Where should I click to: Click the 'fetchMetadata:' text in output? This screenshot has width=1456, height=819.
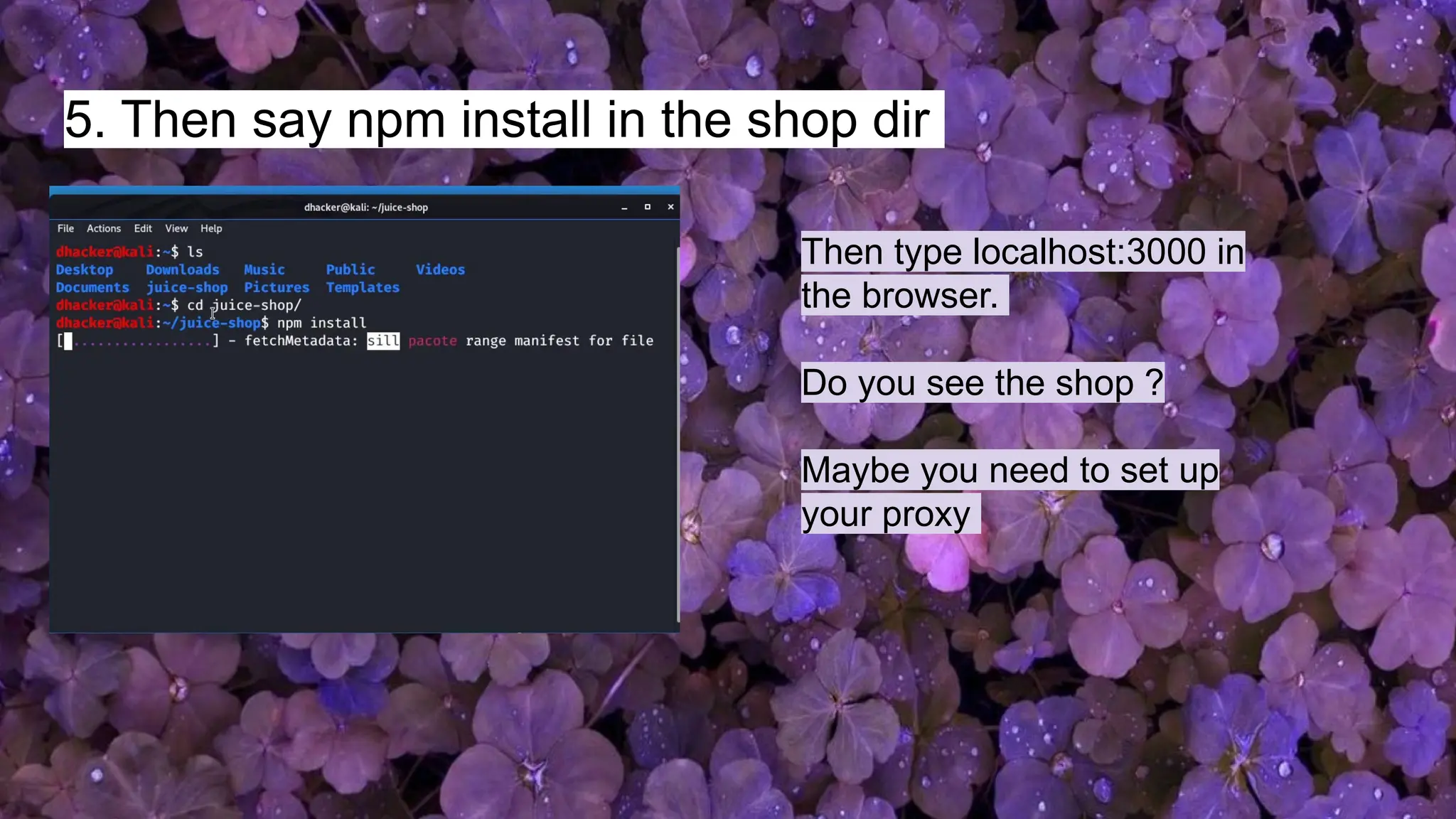pos(301,341)
